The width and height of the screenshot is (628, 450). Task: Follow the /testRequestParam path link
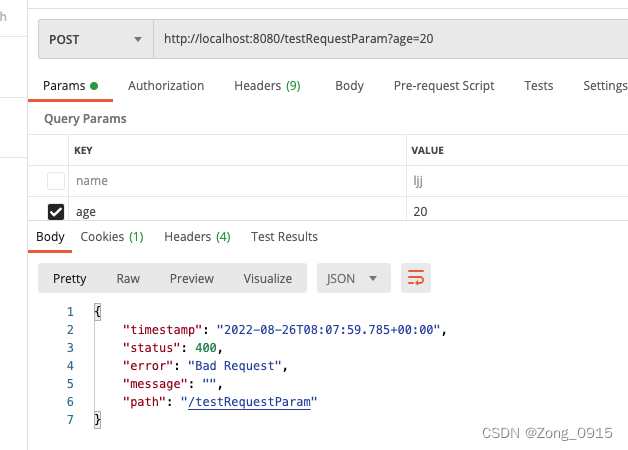tap(252, 401)
